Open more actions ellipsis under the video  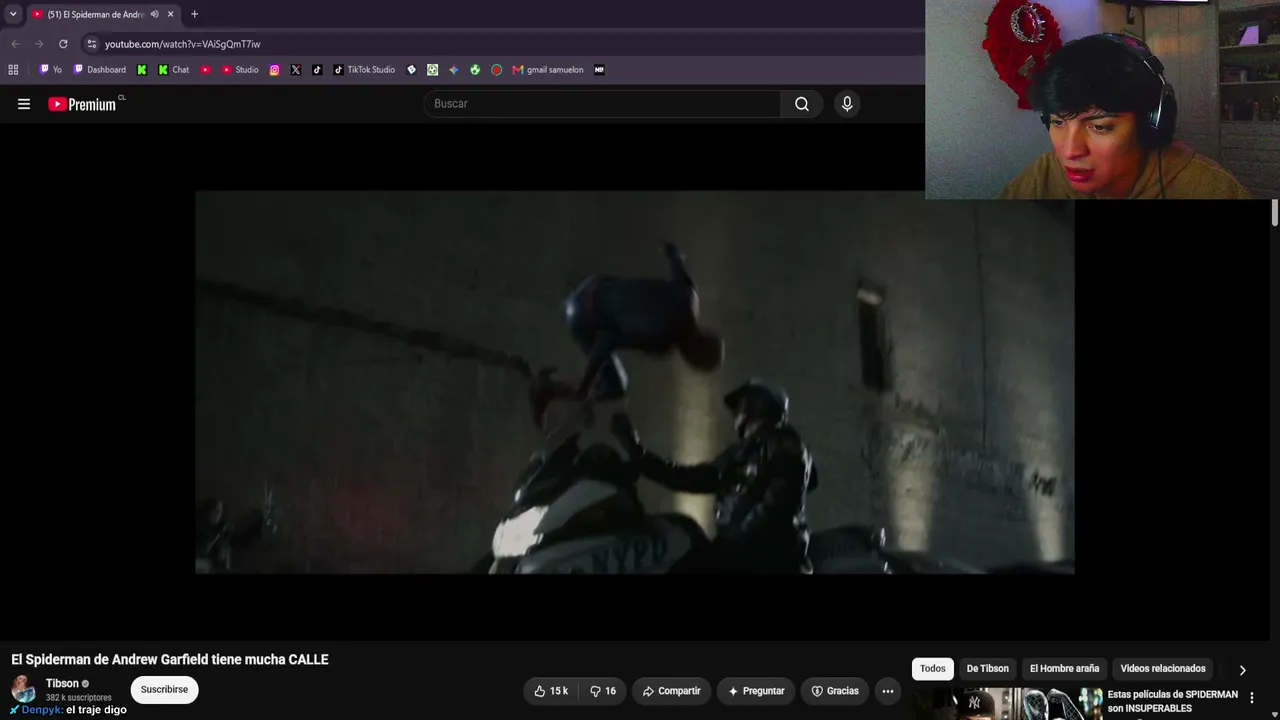[887, 691]
